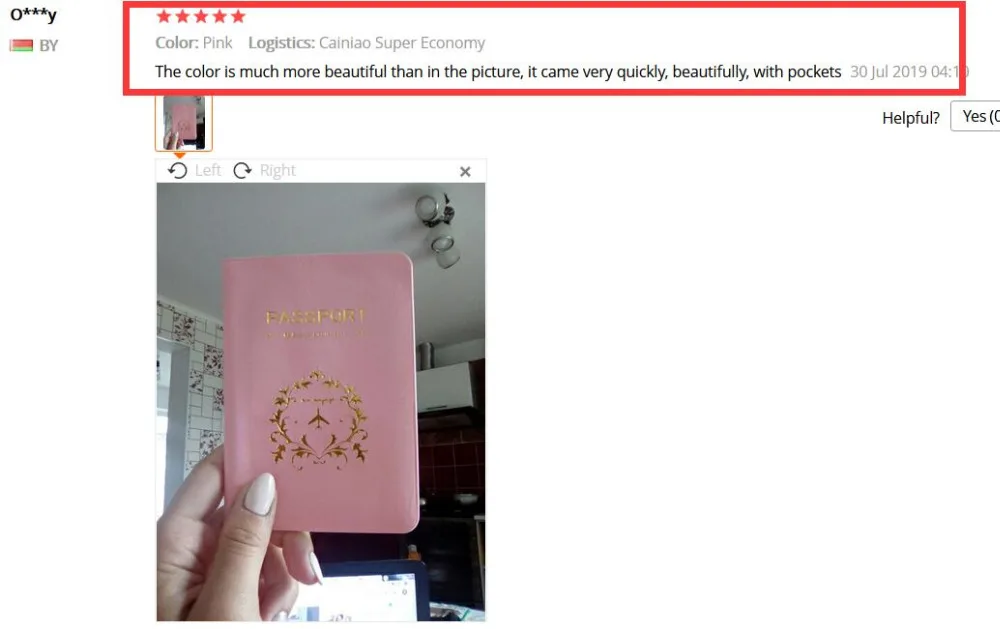Viewport: 1000px width, 629px height.
Task: Click the Belarus flag icon
Action: (21, 45)
